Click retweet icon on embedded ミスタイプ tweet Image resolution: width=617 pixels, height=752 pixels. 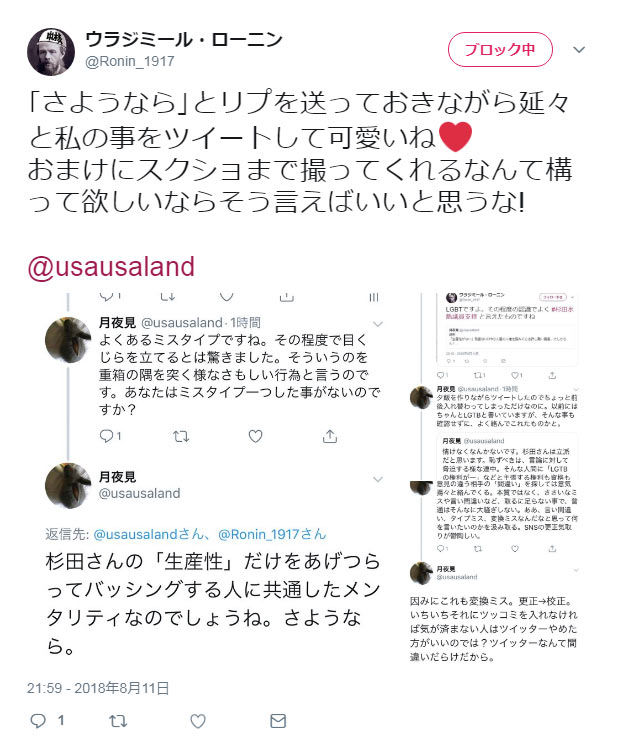pyautogui.click(x=181, y=436)
